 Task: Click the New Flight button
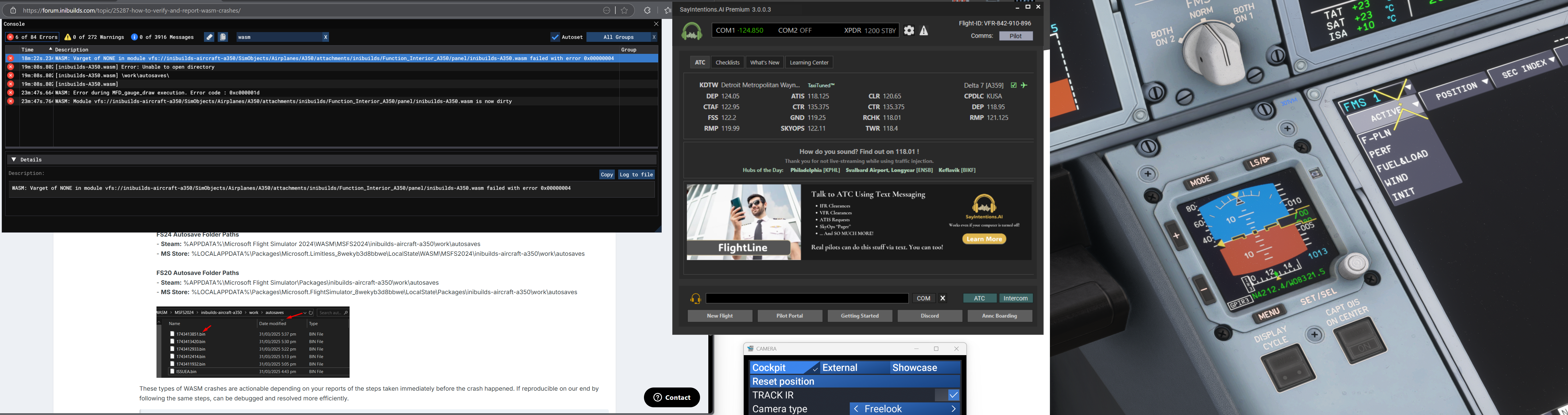pos(720,316)
